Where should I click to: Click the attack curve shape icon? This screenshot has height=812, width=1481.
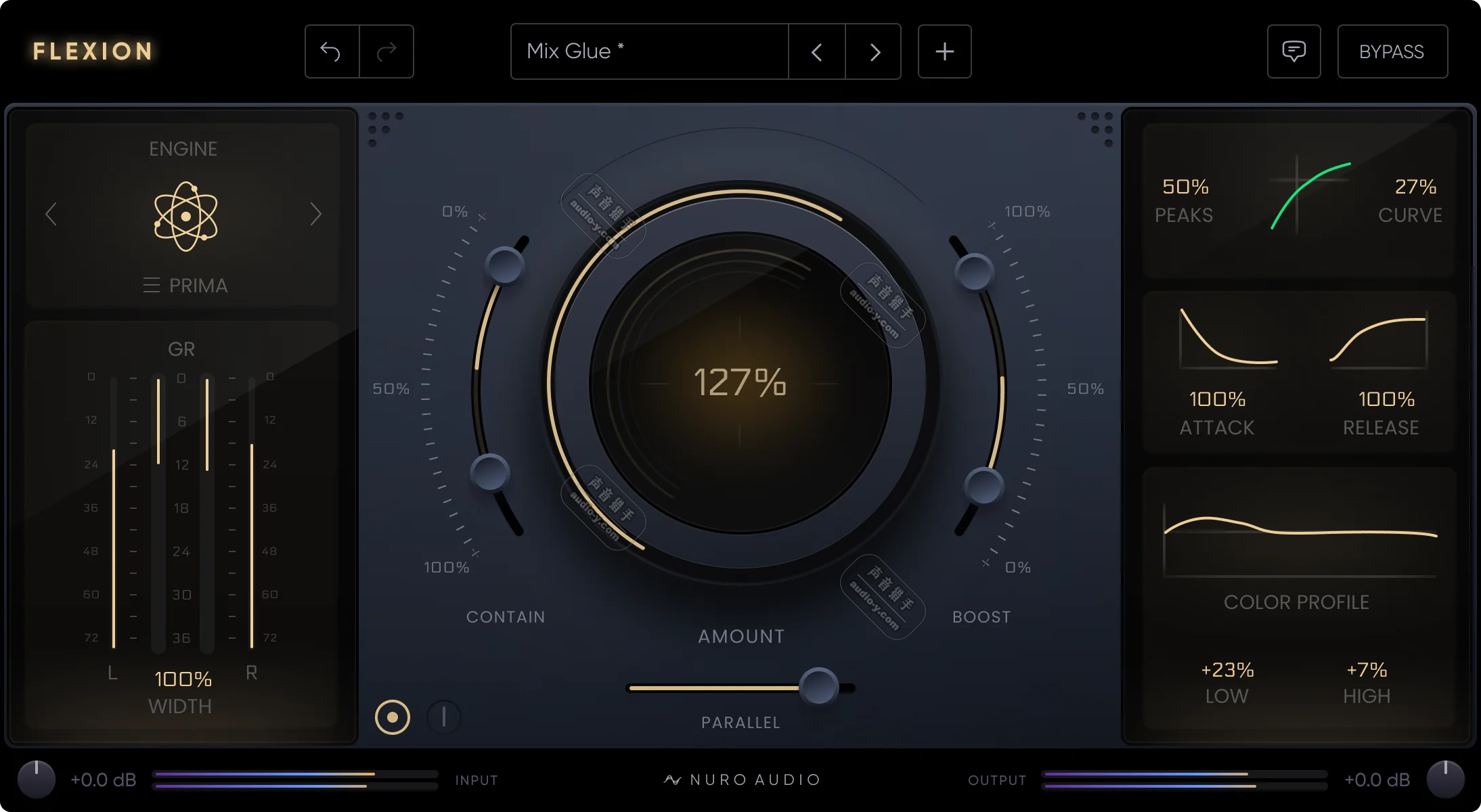point(1228,338)
